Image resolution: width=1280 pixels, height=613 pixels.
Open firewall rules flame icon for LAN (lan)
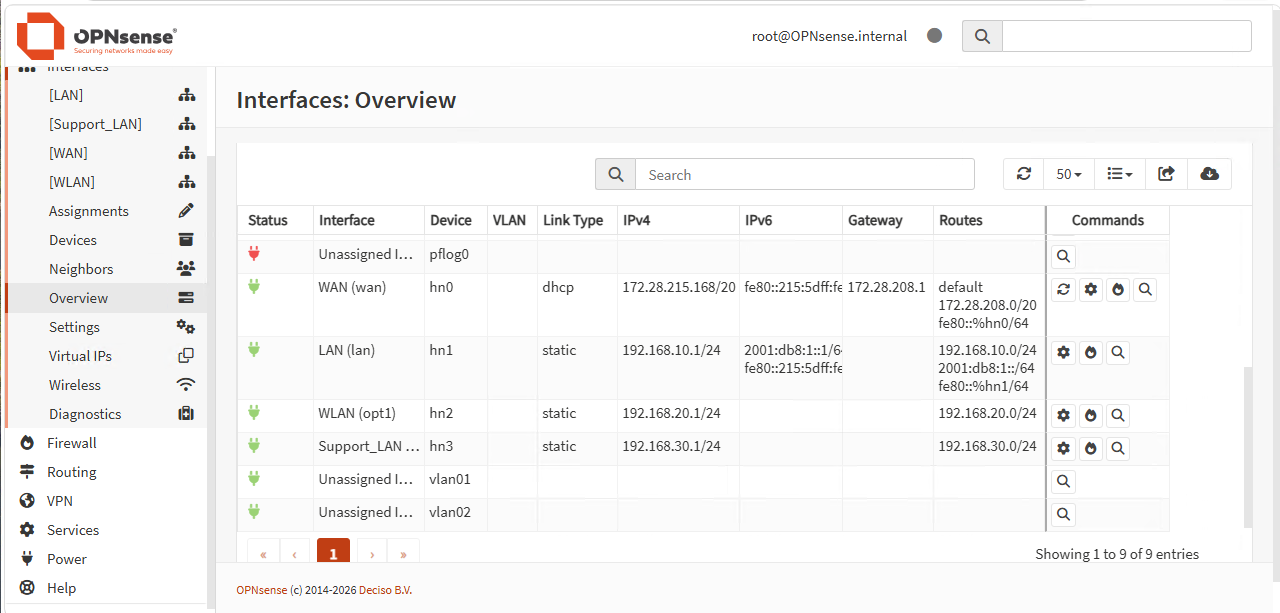(x=1091, y=353)
